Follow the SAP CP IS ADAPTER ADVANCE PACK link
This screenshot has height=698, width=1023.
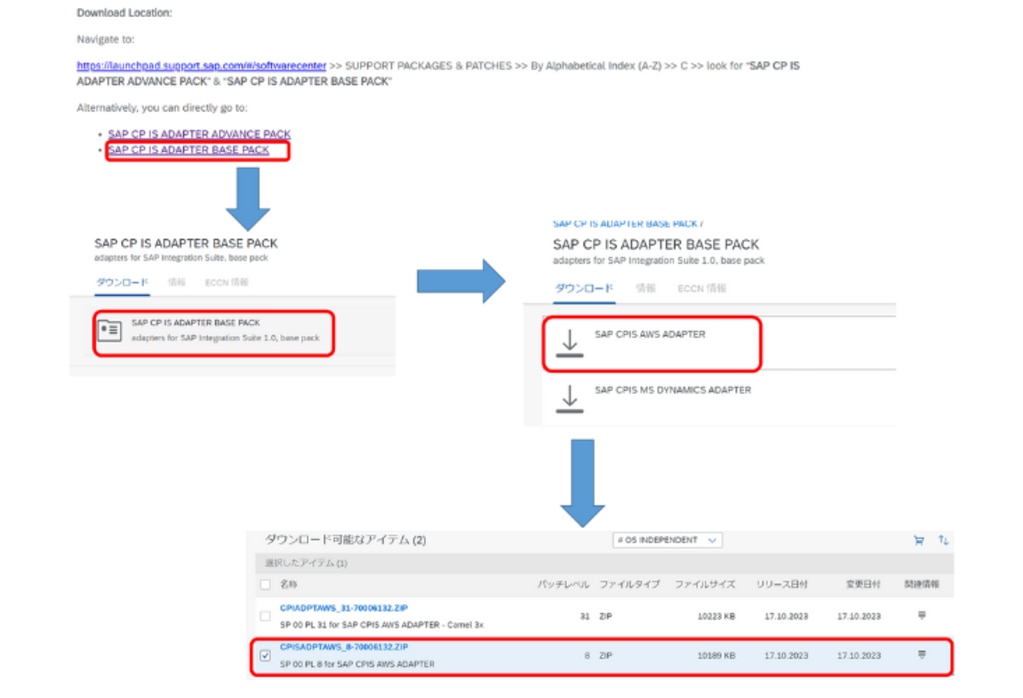199,134
